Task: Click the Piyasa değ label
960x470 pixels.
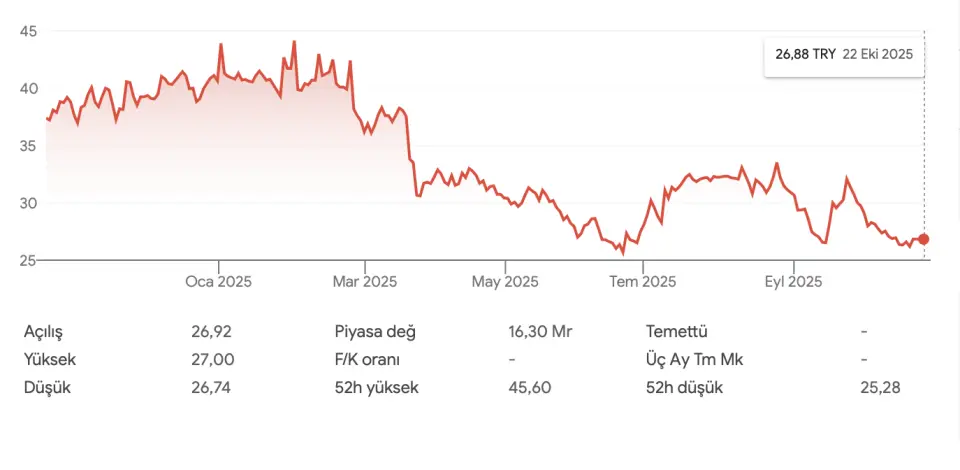Action: tap(375, 332)
